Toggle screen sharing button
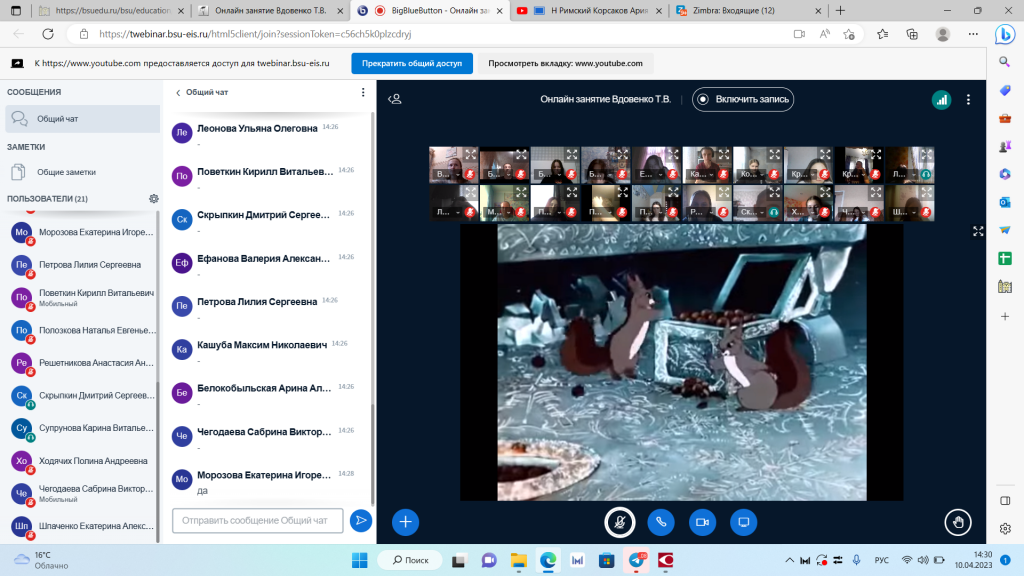The image size is (1024, 576). tap(743, 522)
